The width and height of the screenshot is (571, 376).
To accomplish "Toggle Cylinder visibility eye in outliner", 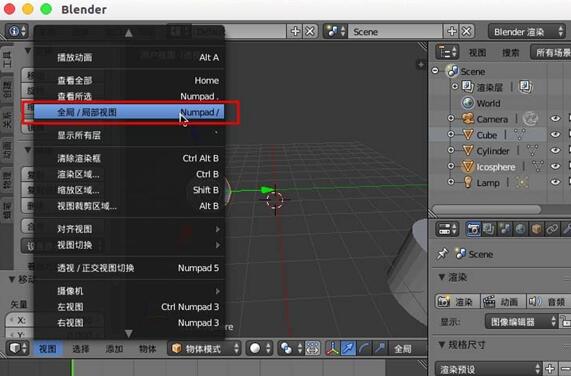I will tap(555, 150).
